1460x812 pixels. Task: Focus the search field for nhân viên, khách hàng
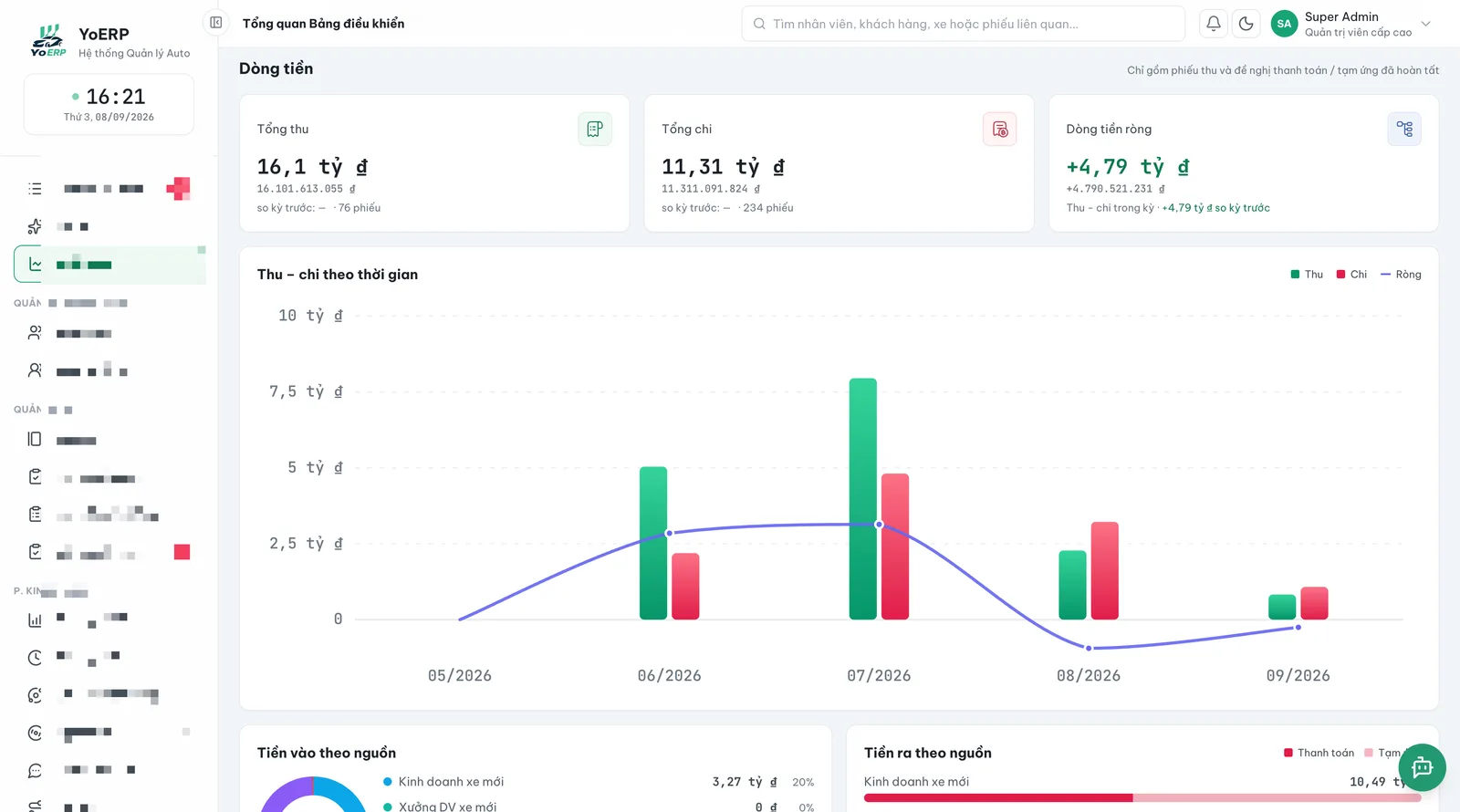(964, 24)
